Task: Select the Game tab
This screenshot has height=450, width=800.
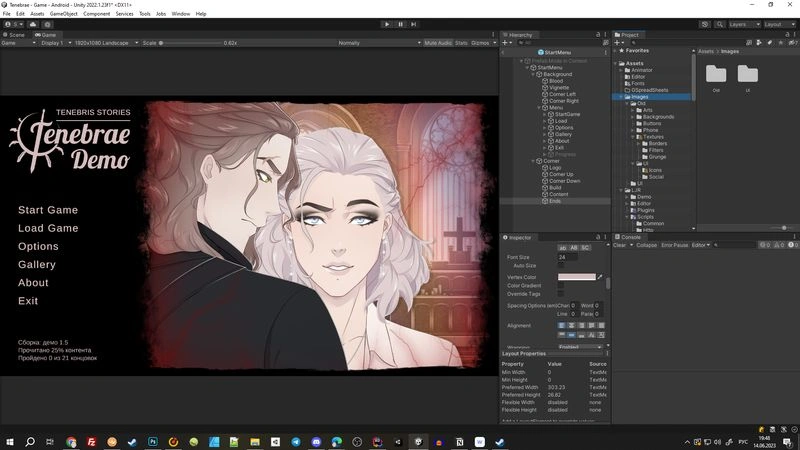Action: point(45,35)
